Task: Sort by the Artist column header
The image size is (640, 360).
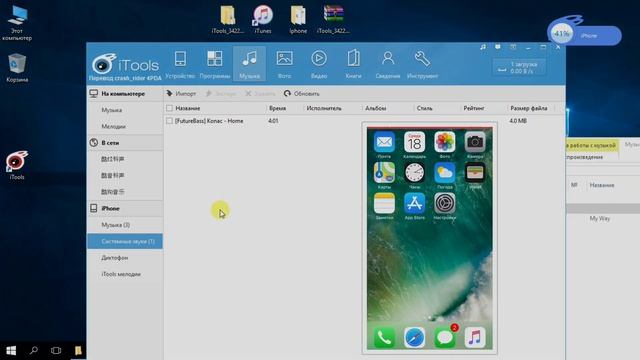Action: tap(324, 108)
